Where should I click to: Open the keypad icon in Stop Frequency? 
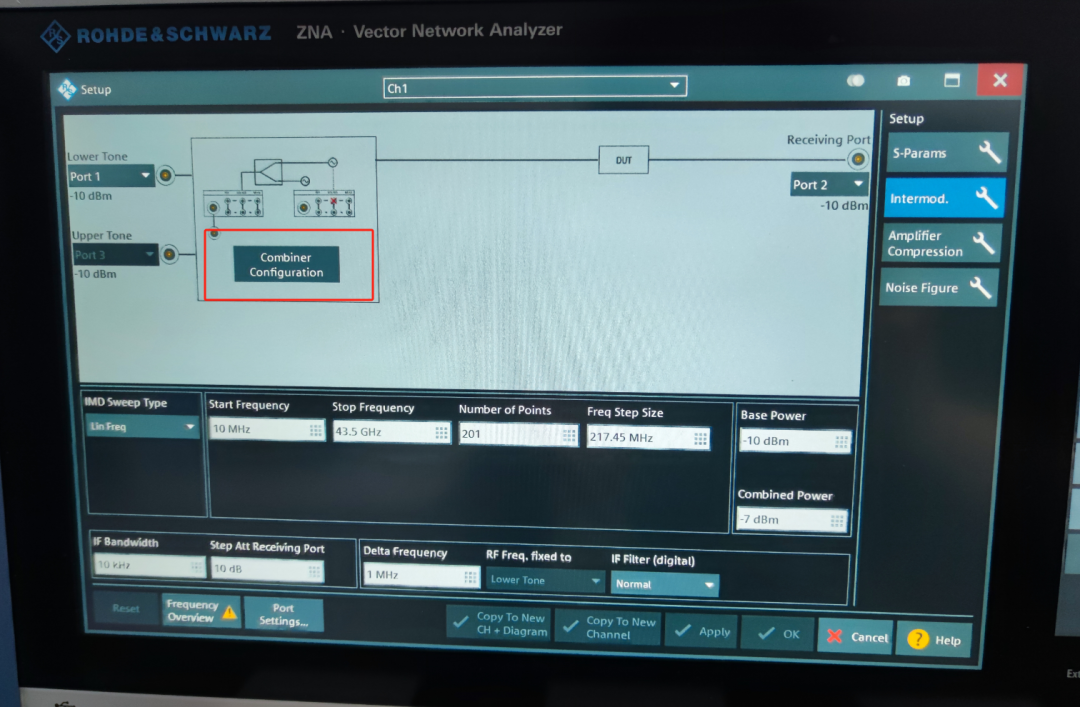coord(442,433)
